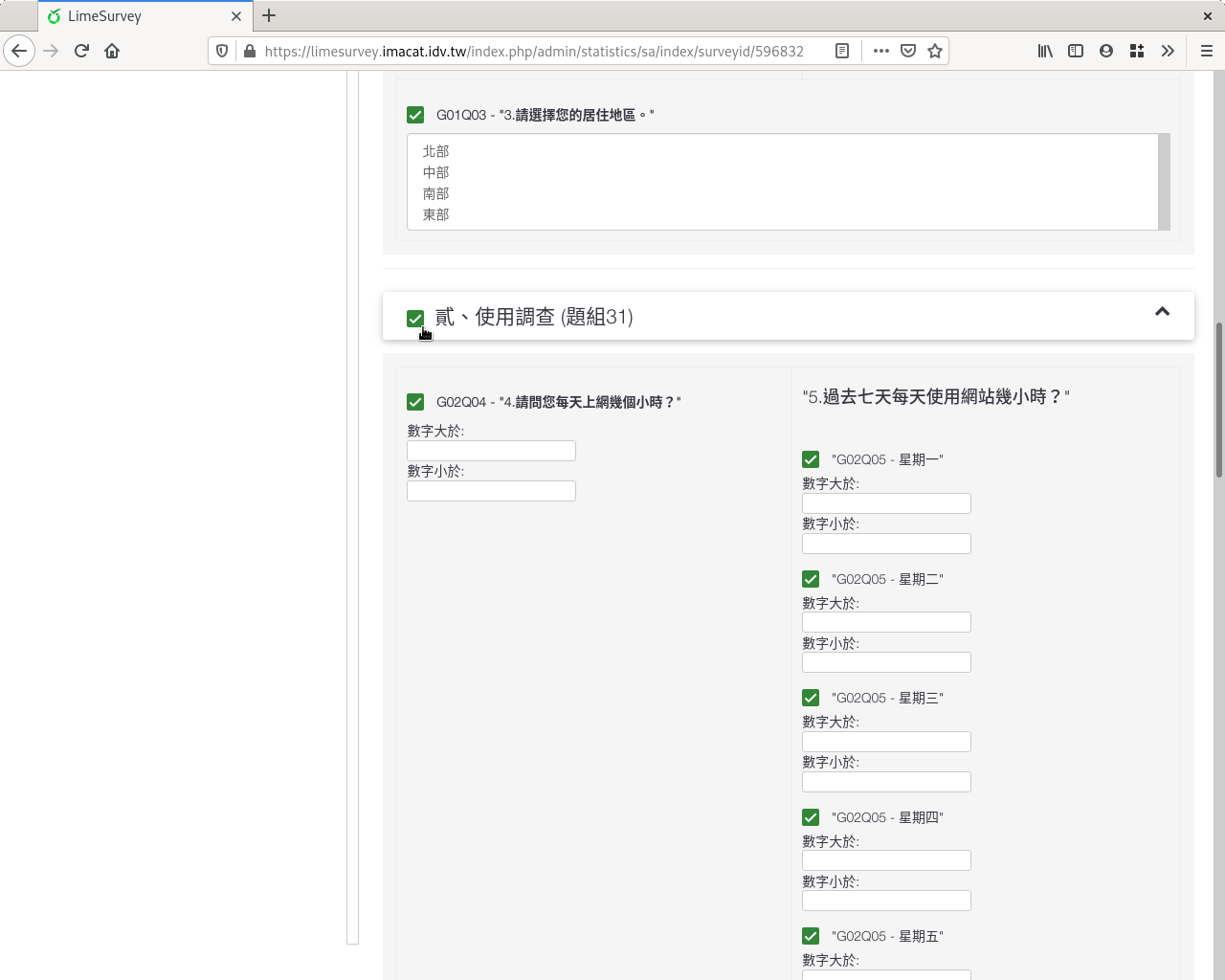Focus G02Q04 數字小於 input field
Image resolution: width=1225 pixels, height=980 pixels.
point(491,491)
